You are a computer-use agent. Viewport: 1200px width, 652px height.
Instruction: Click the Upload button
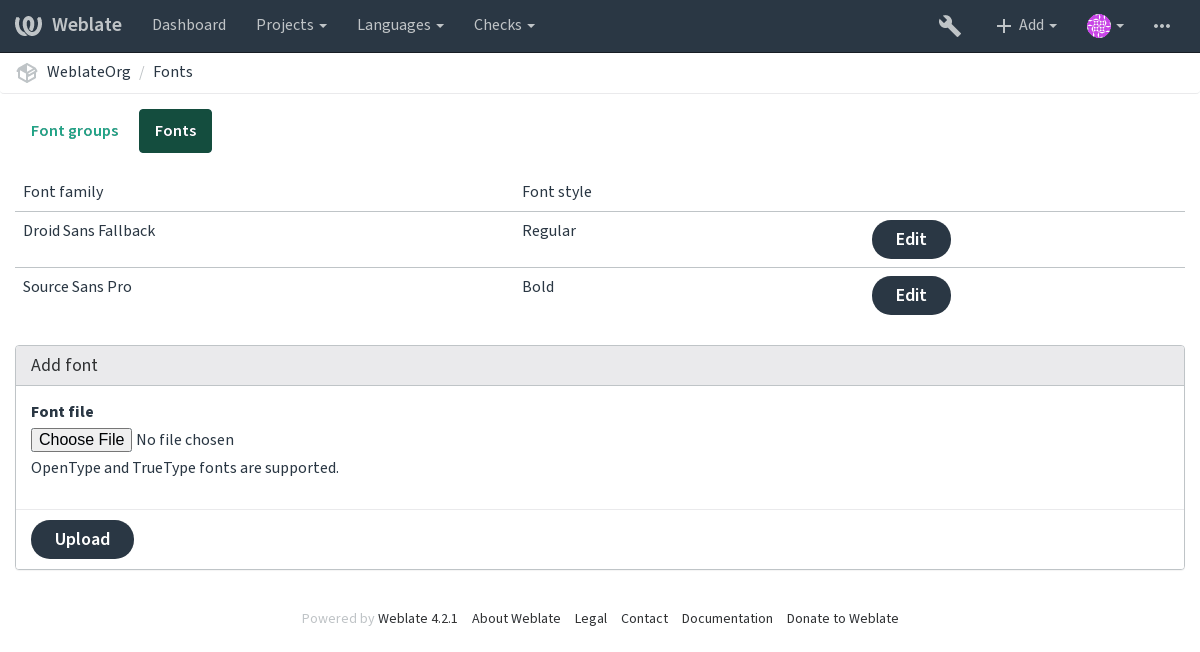coord(82,539)
